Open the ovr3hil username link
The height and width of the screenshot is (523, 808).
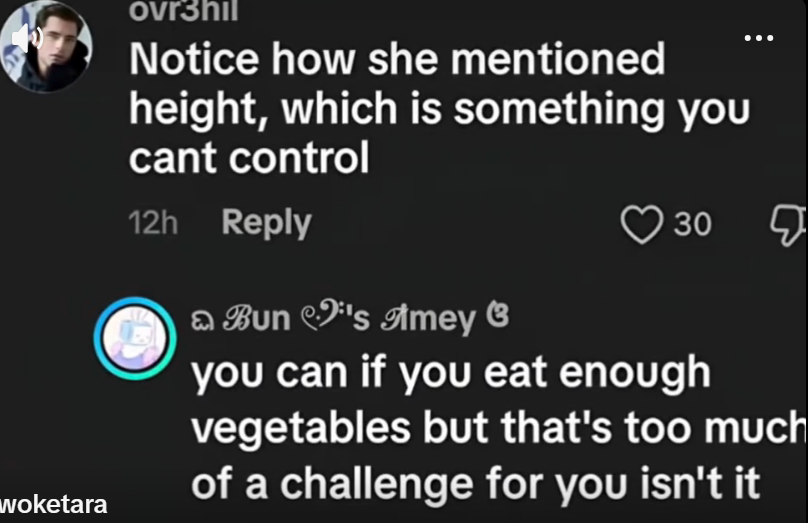183,10
